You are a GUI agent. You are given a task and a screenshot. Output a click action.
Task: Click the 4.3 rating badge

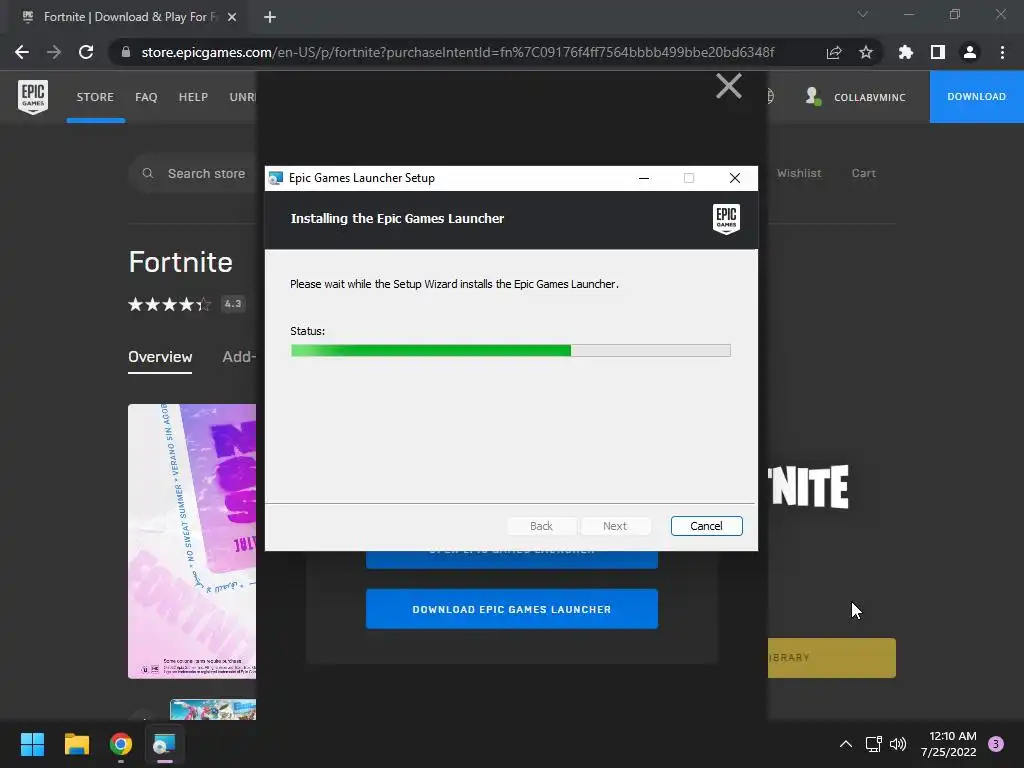point(233,304)
